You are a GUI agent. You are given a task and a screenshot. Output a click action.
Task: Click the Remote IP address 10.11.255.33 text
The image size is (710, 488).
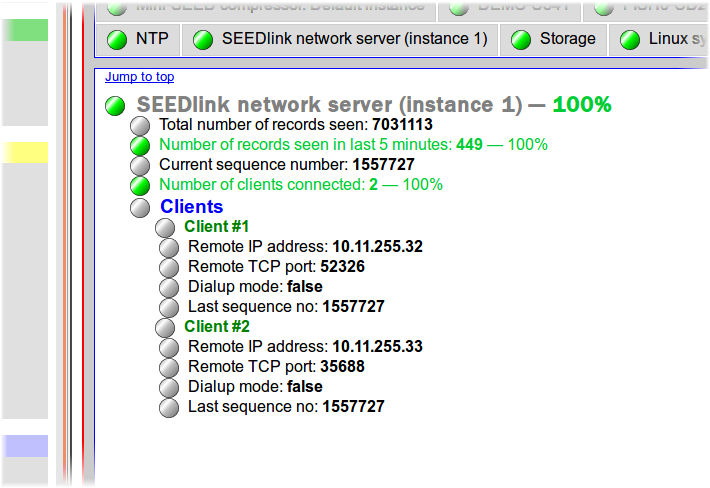(305, 346)
